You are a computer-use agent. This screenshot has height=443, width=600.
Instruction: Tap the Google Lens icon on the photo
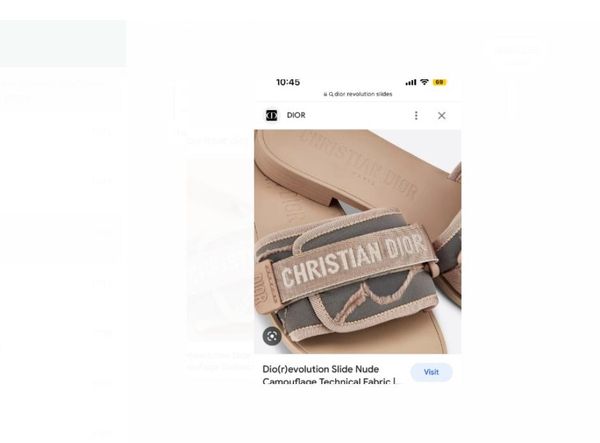click(272, 336)
